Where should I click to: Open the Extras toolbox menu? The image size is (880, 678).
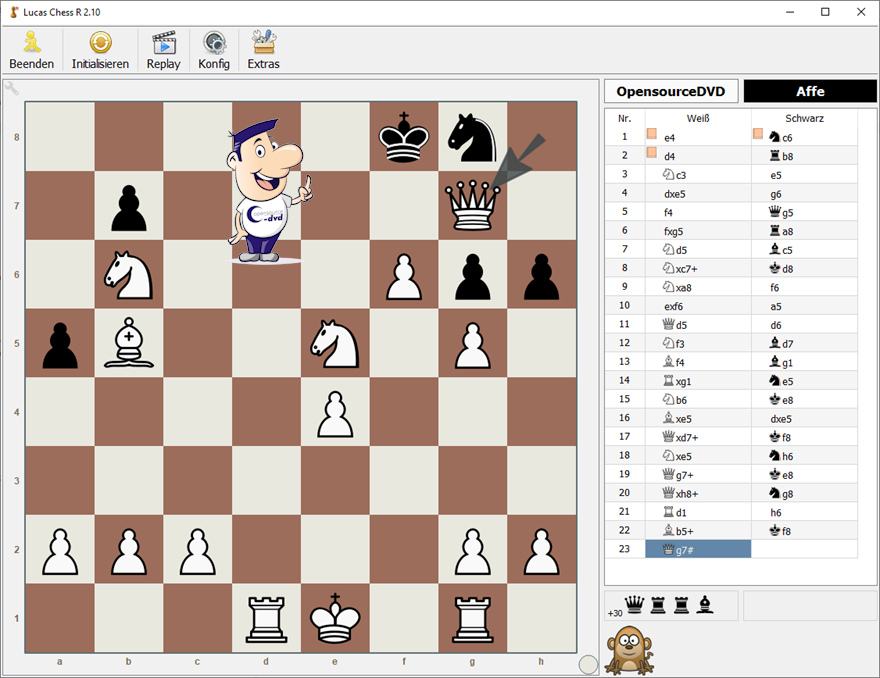coord(264,49)
